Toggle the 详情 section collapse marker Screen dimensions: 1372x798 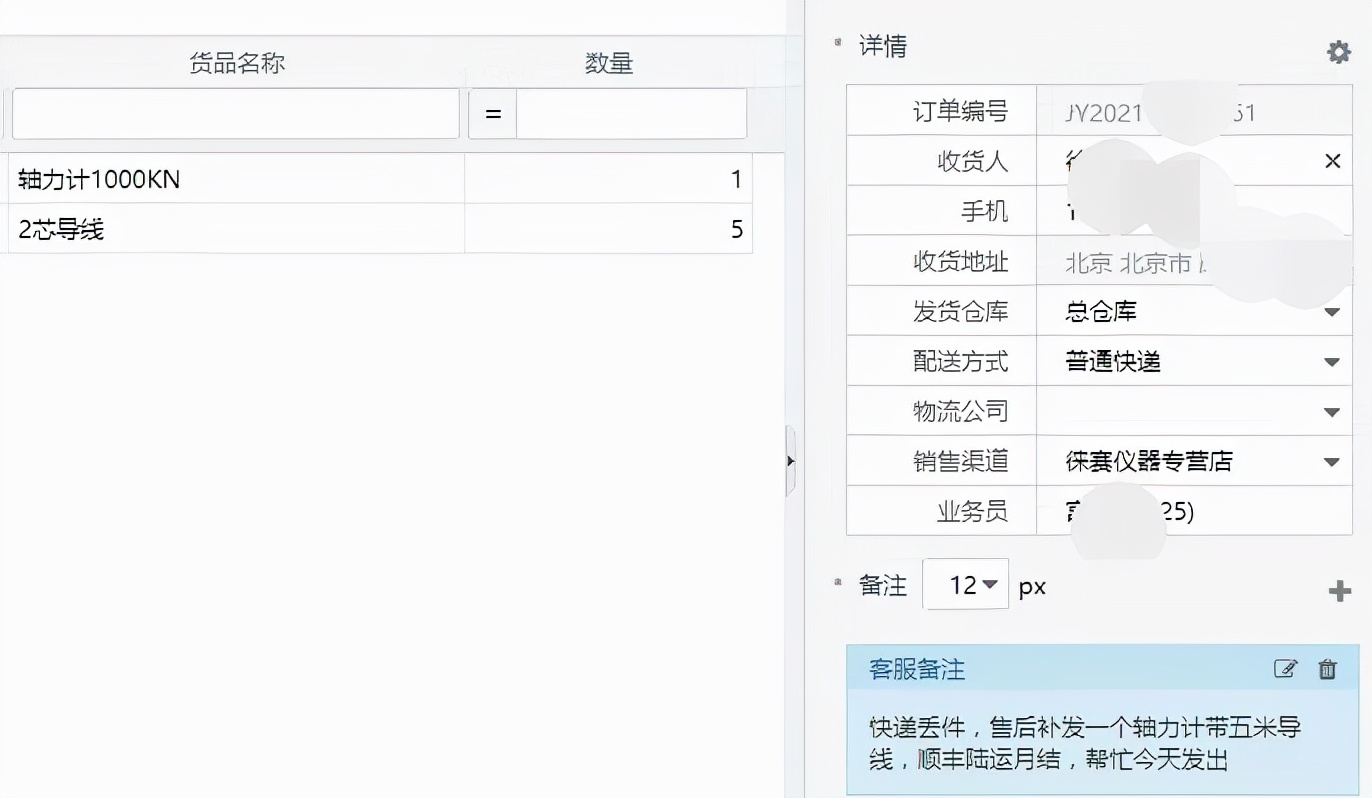click(837, 42)
